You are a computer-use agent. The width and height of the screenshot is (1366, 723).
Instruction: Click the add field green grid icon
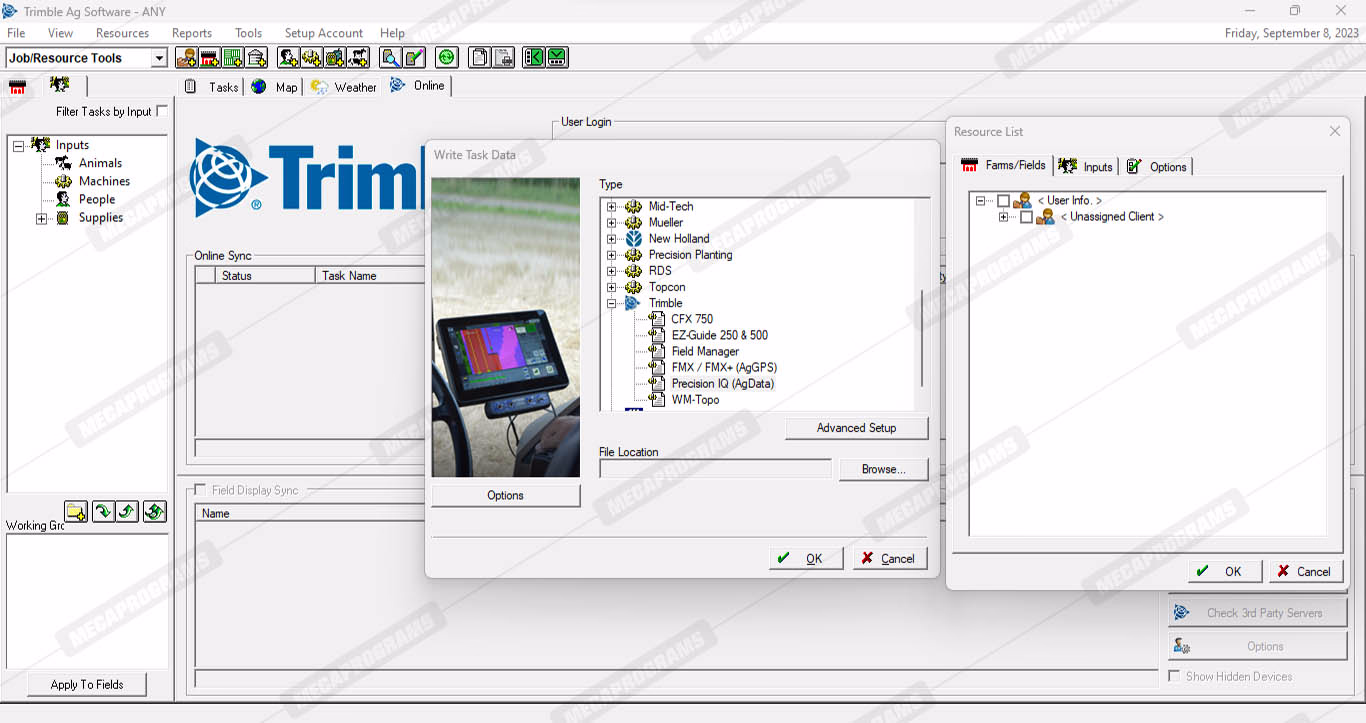coord(232,58)
